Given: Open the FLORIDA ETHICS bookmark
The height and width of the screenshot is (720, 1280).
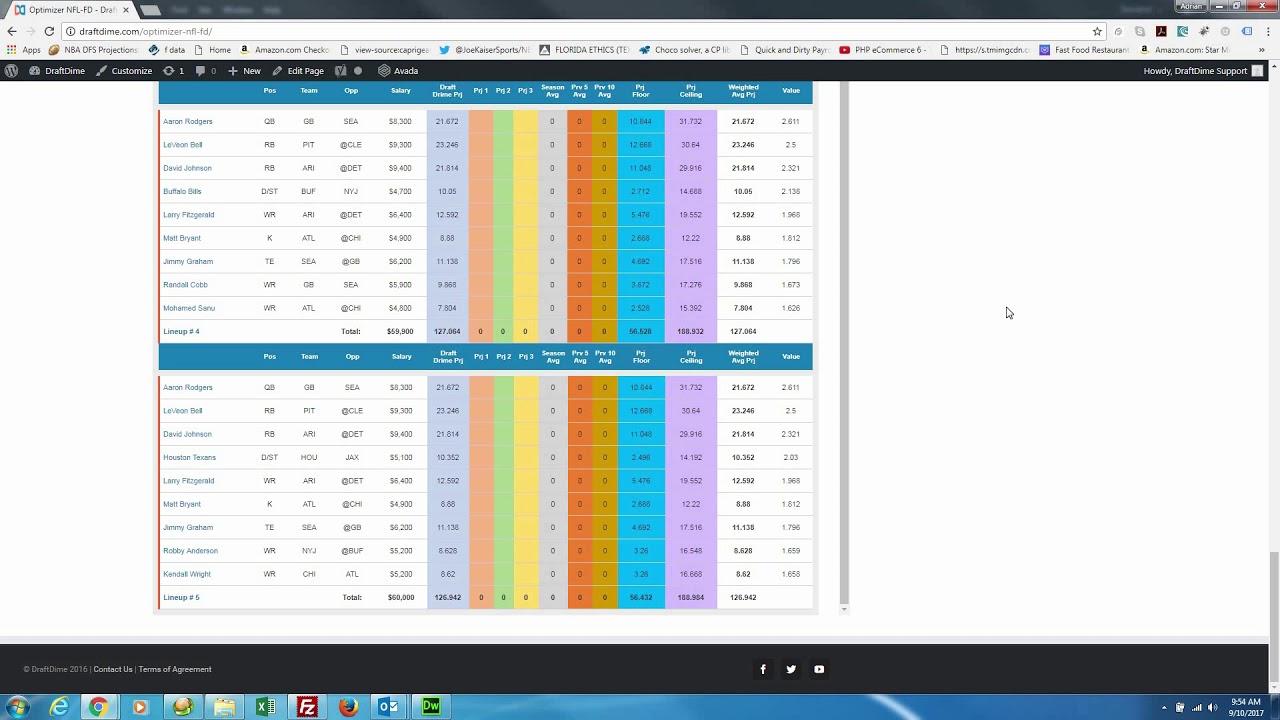Looking at the screenshot, I should point(584,50).
